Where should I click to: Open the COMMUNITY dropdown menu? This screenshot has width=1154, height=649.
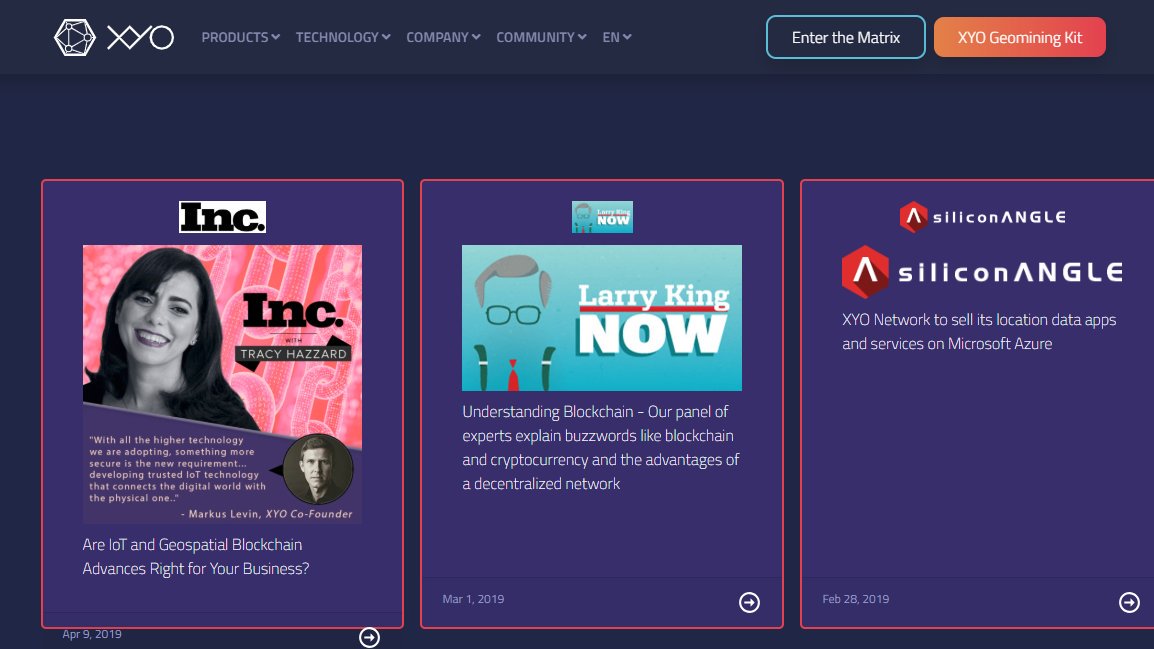(541, 37)
